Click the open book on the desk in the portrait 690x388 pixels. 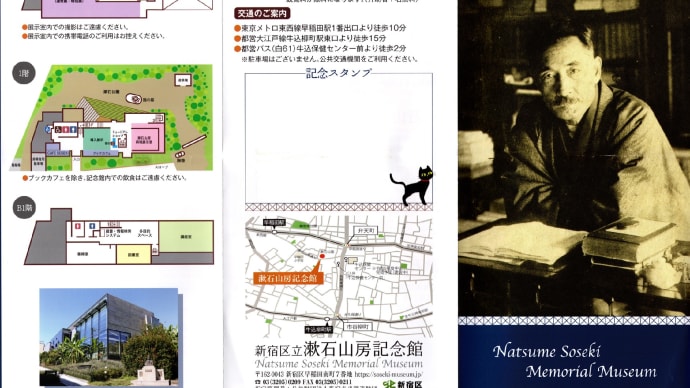523,244
